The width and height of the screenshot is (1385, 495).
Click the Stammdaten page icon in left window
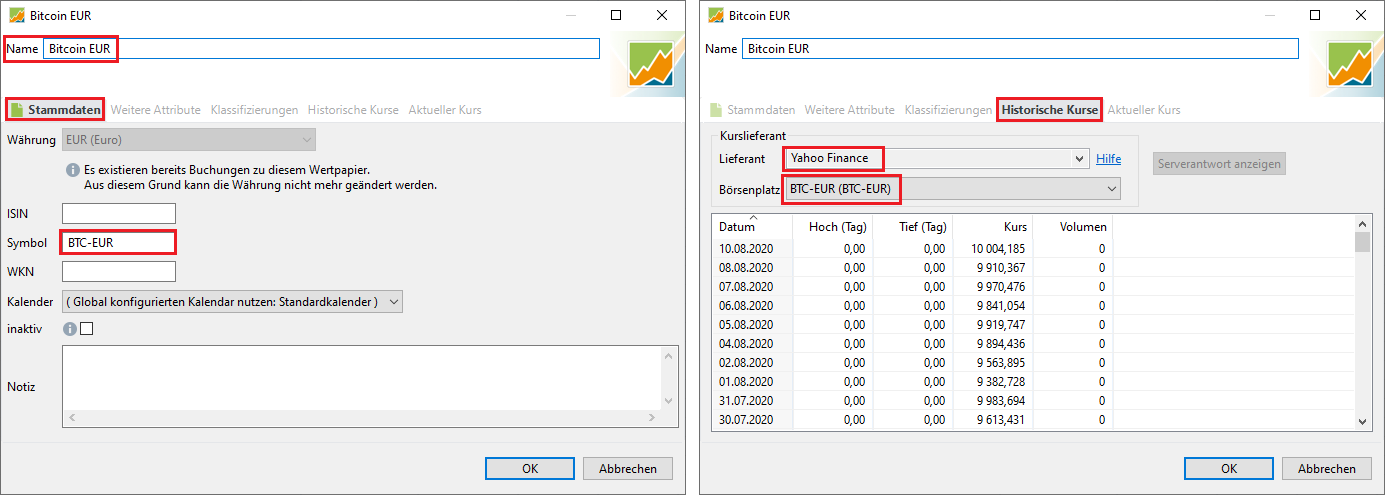tap(15, 109)
